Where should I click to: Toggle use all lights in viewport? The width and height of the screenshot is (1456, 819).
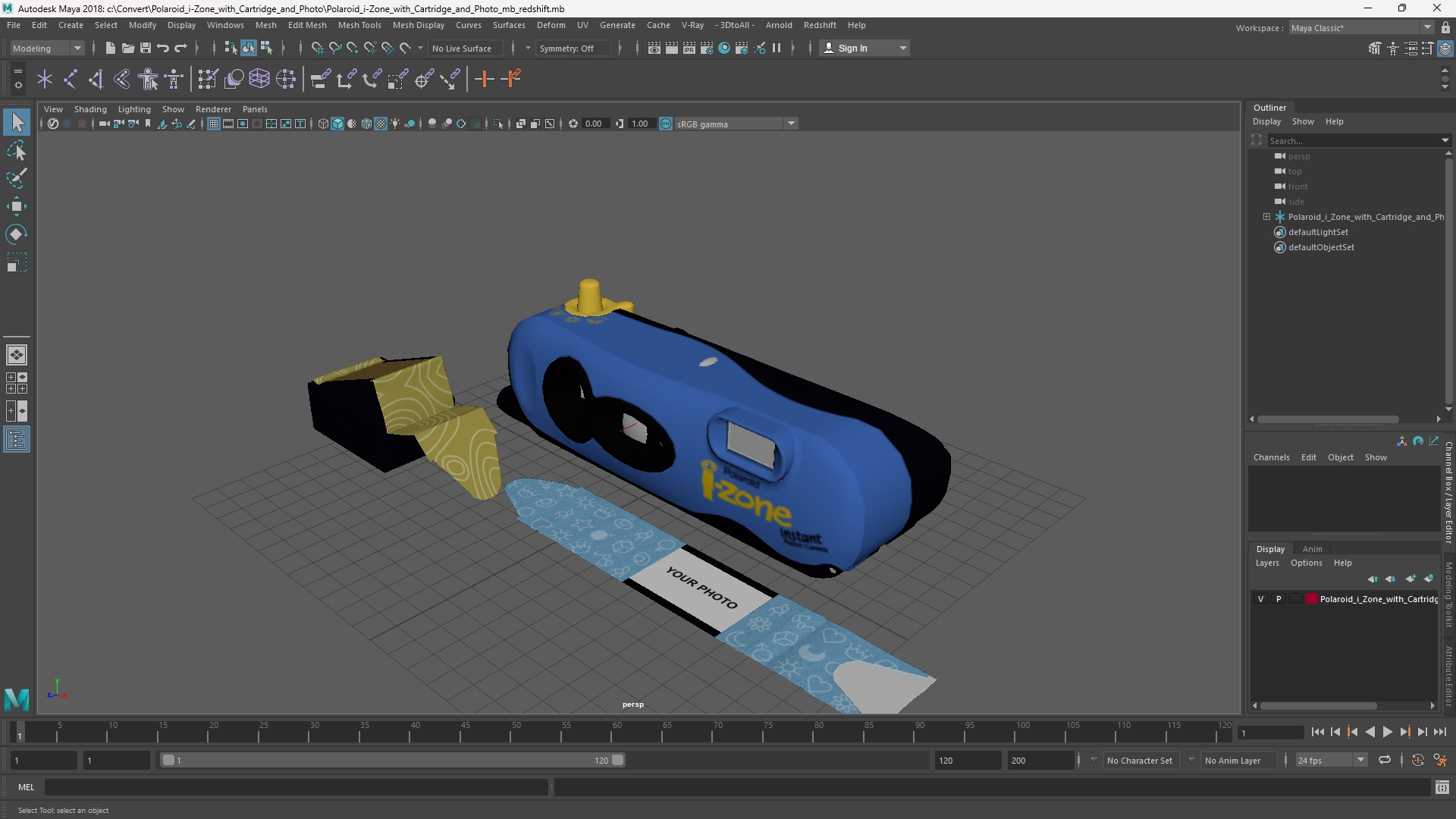point(395,124)
